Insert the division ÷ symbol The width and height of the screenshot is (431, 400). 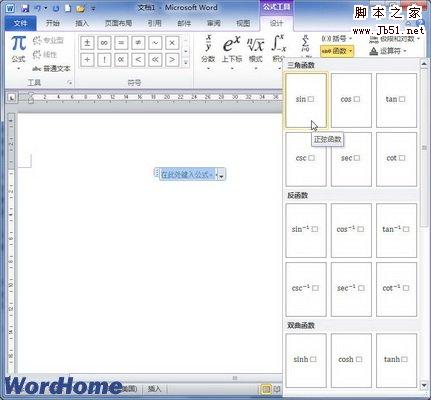[87, 60]
